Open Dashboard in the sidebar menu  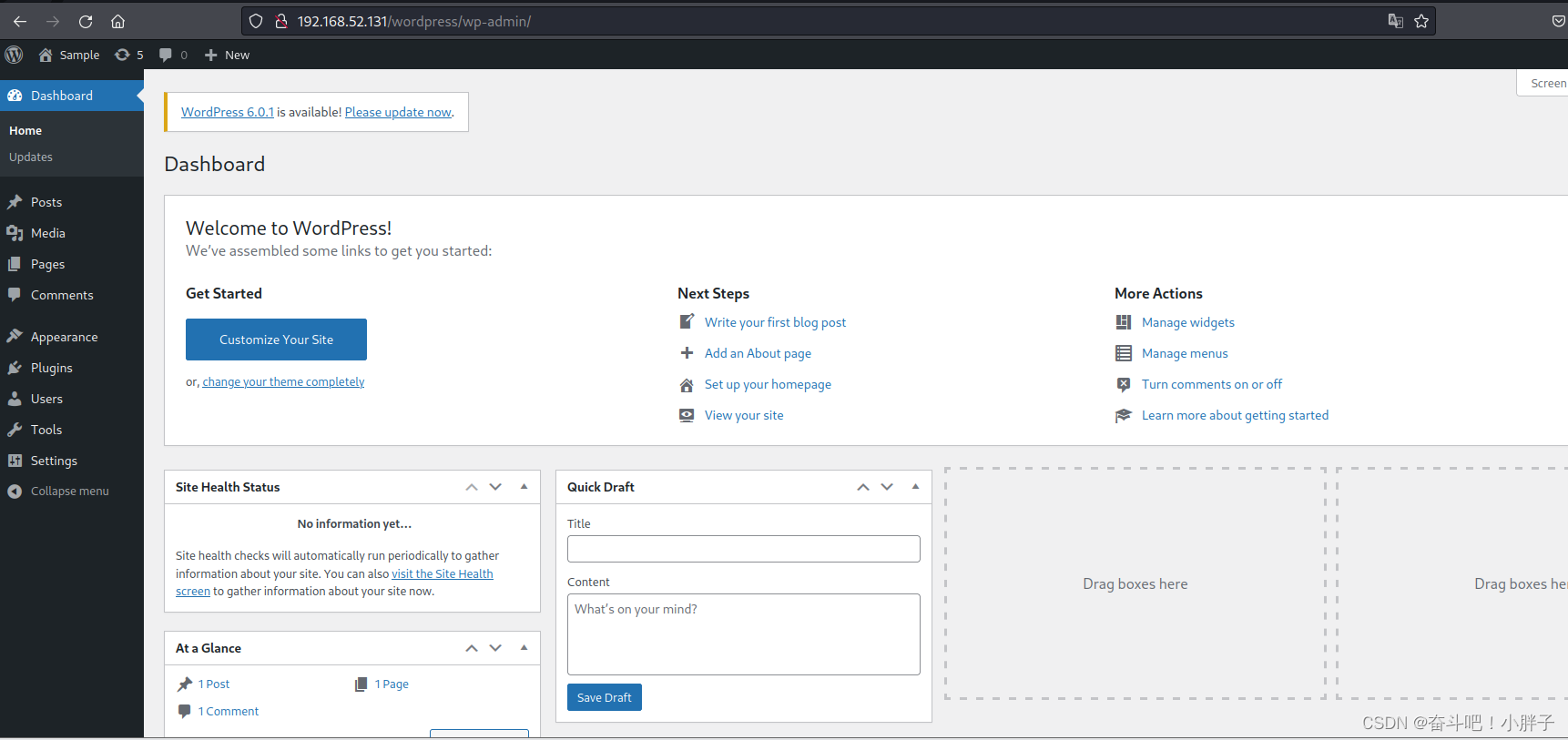(x=72, y=96)
